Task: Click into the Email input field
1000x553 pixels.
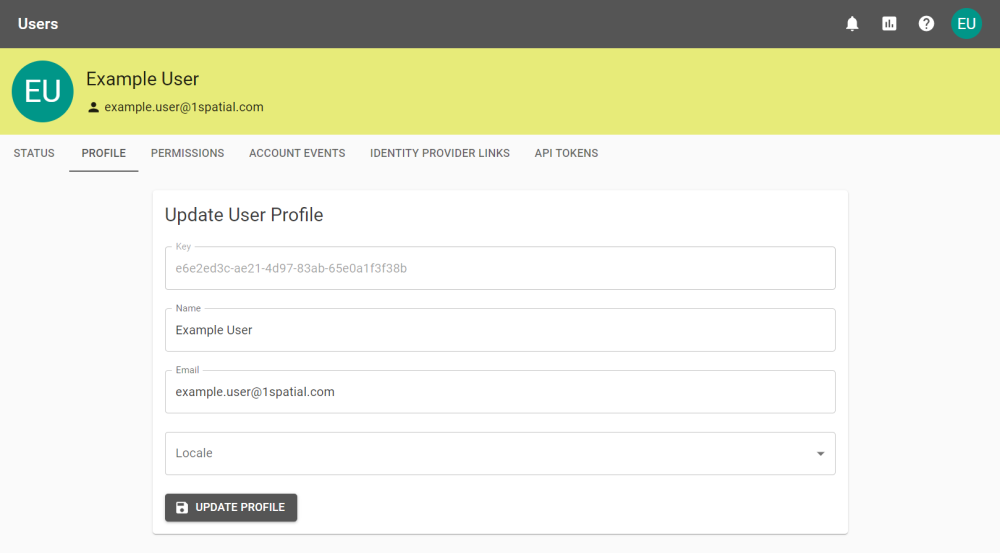Action: [500, 392]
